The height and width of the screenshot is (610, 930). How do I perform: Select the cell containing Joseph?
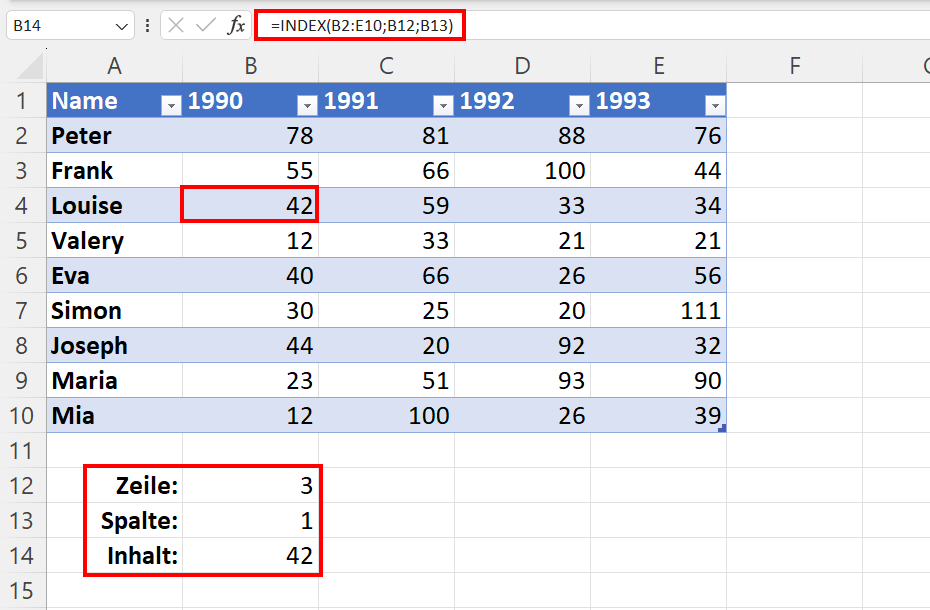tap(114, 345)
